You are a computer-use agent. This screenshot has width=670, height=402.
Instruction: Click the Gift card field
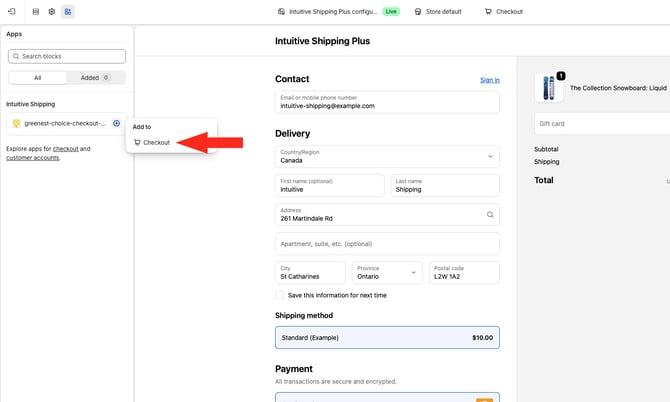(x=602, y=124)
